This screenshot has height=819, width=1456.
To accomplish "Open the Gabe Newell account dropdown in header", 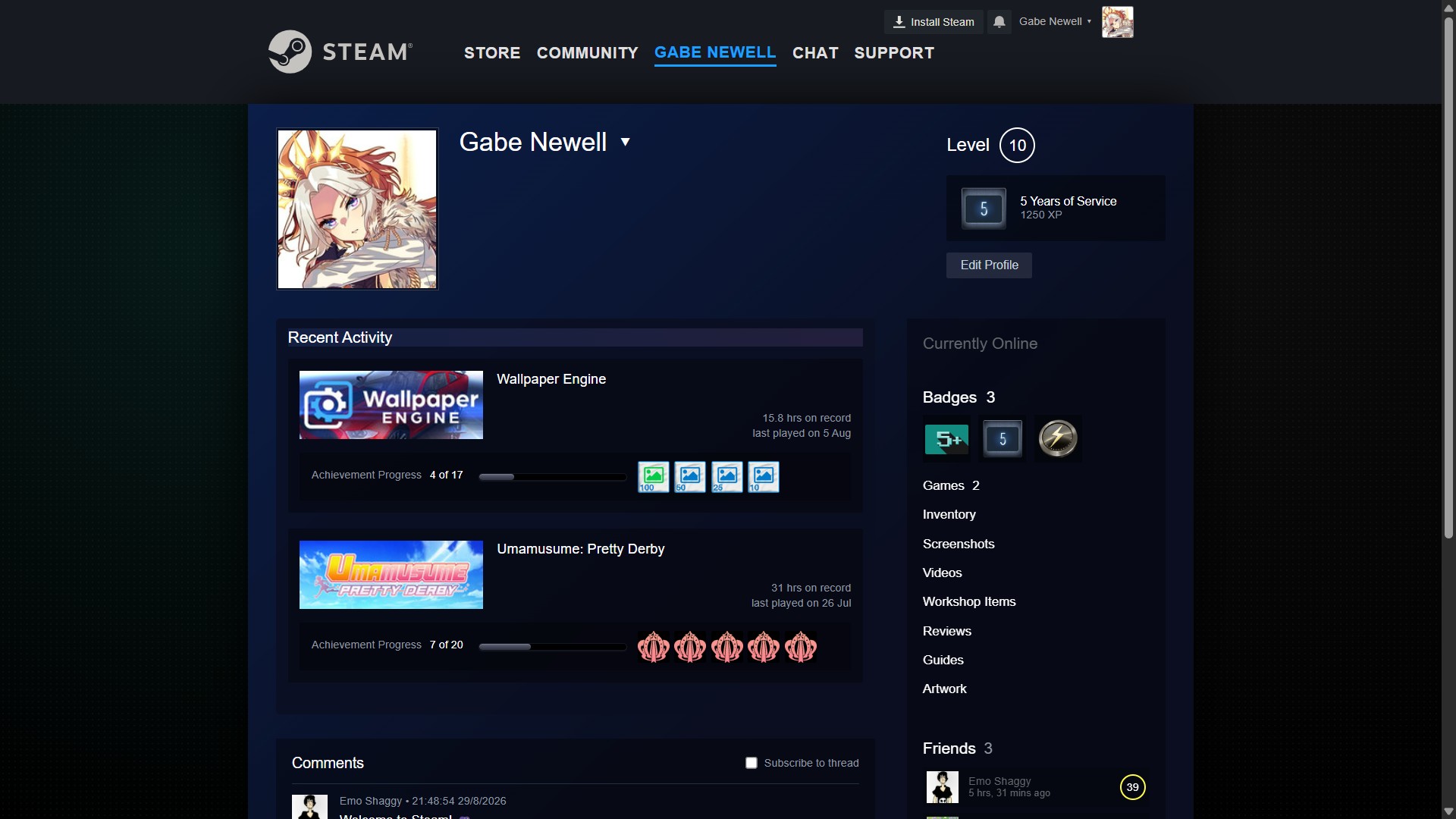I will tap(1055, 21).
